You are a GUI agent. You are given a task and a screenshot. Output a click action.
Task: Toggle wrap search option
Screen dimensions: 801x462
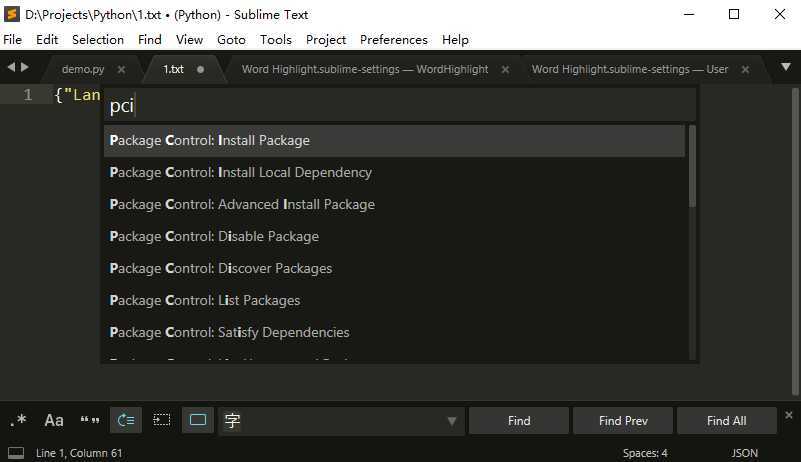tap(126, 421)
